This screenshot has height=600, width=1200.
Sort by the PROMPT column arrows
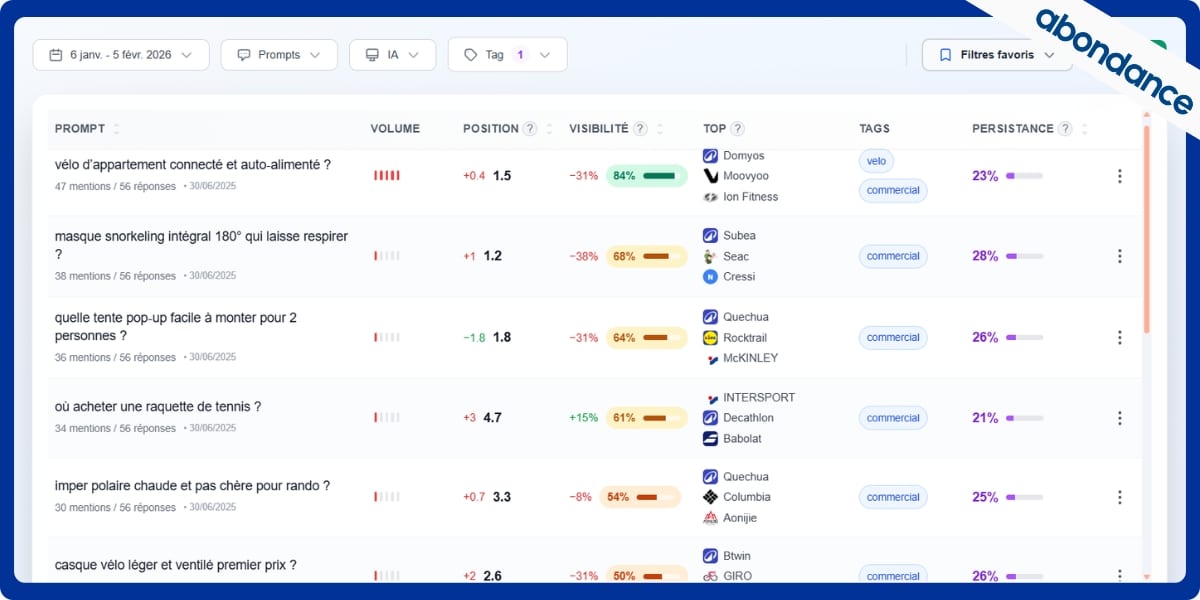point(116,129)
